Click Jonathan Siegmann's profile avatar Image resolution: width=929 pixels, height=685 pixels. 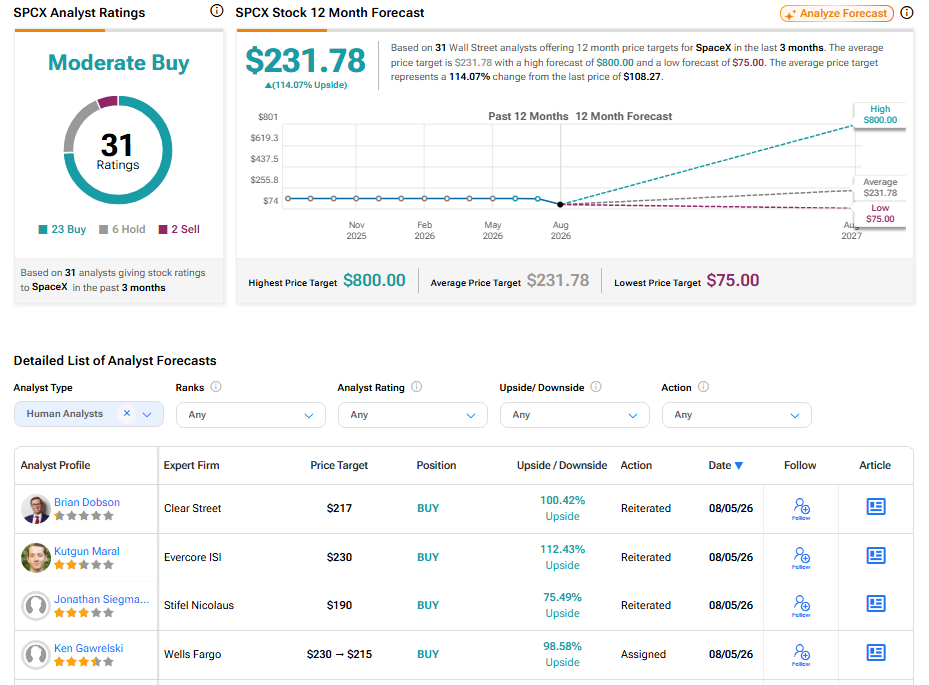tap(36, 606)
